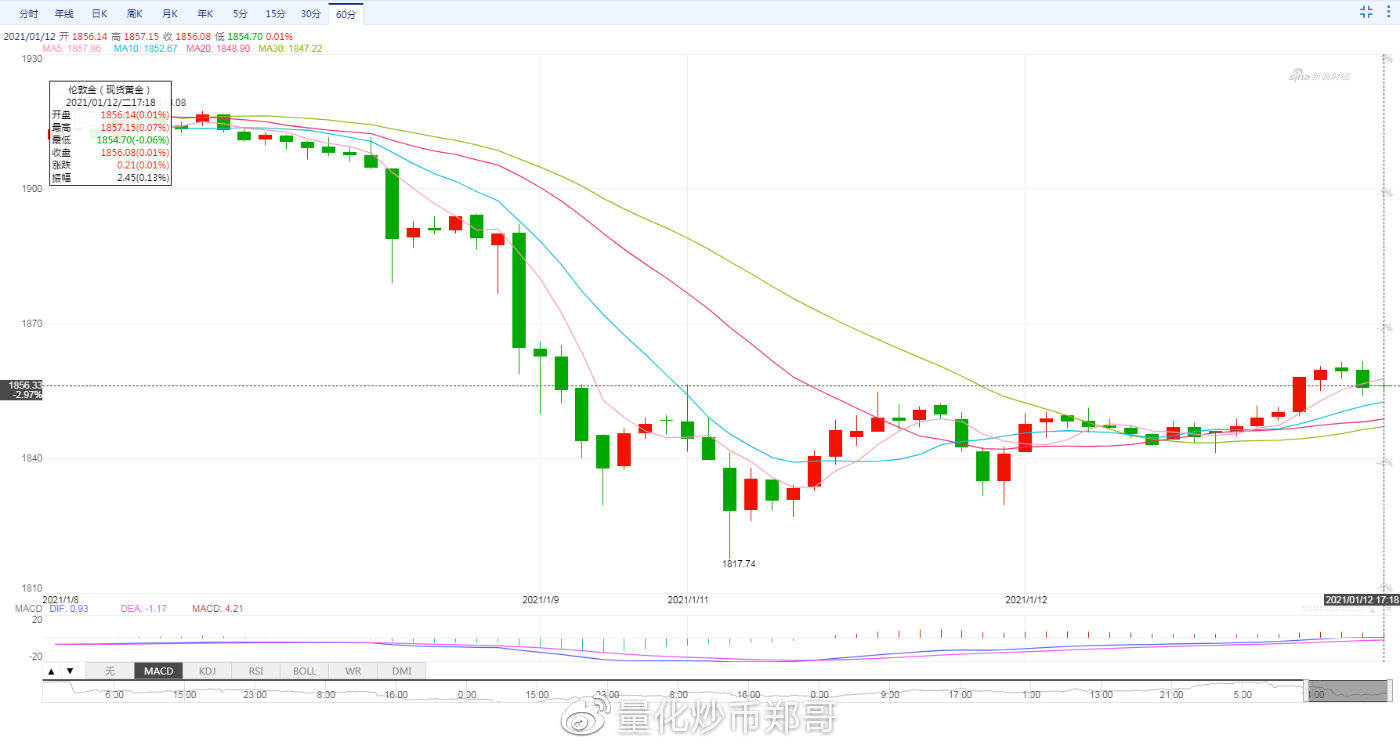Click the candle labeled low 1817.74
The width and height of the screenshot is (1400, 751).
point(730,490)
